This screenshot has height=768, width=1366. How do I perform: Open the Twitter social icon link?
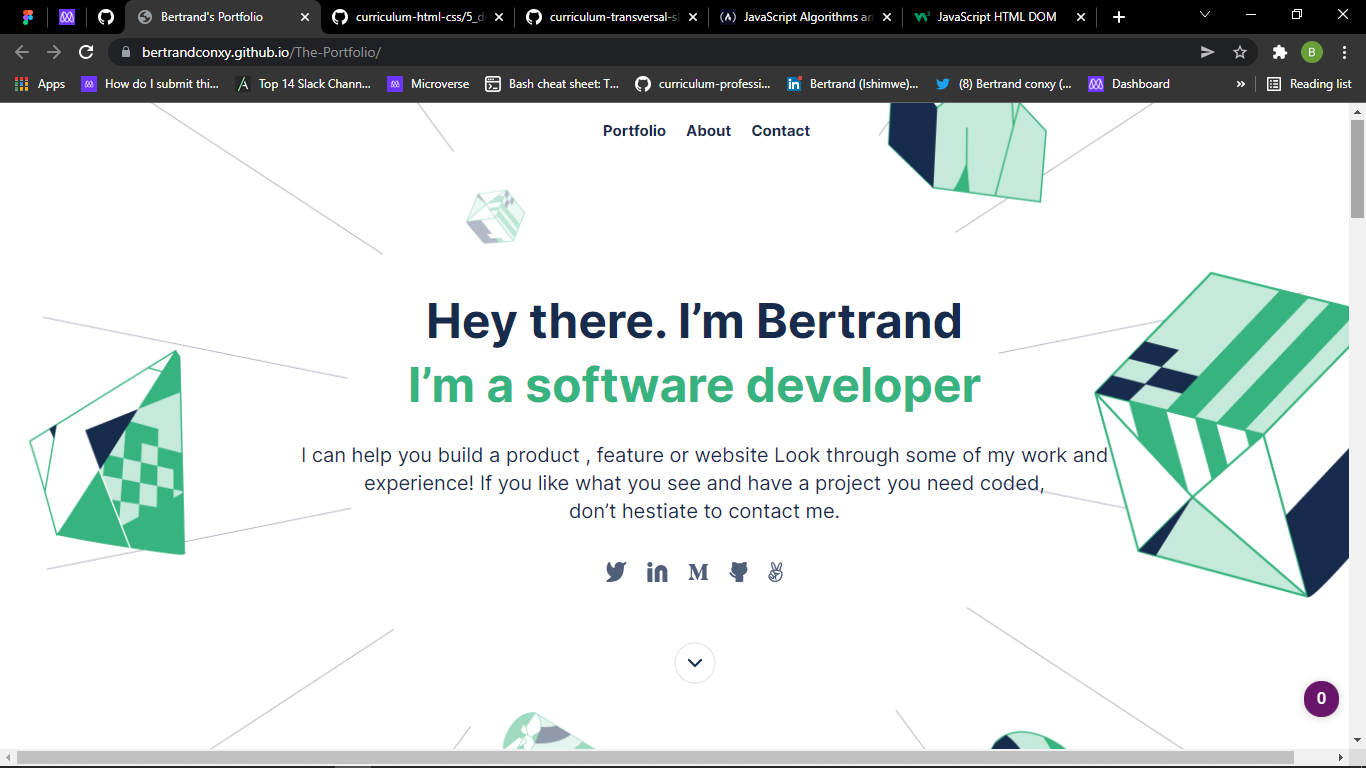click(x=616, y=572)
